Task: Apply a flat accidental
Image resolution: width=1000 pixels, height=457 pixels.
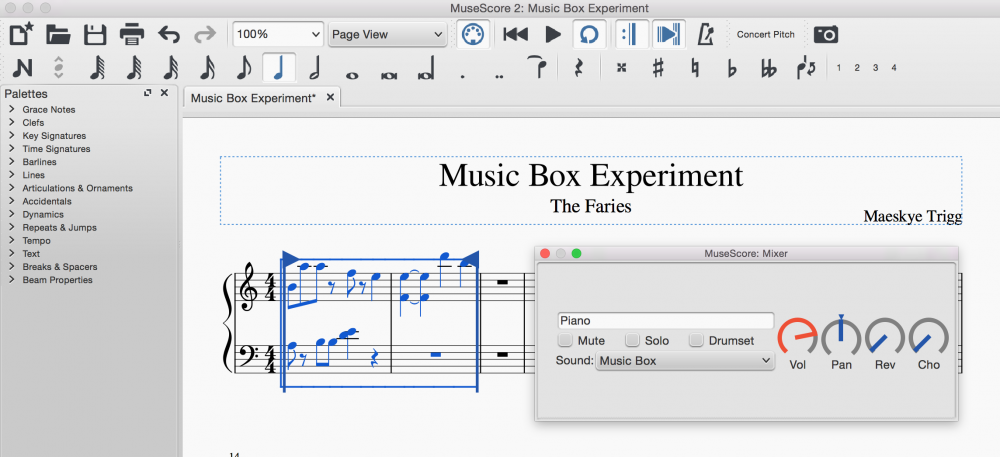Action: pos(732,68)
